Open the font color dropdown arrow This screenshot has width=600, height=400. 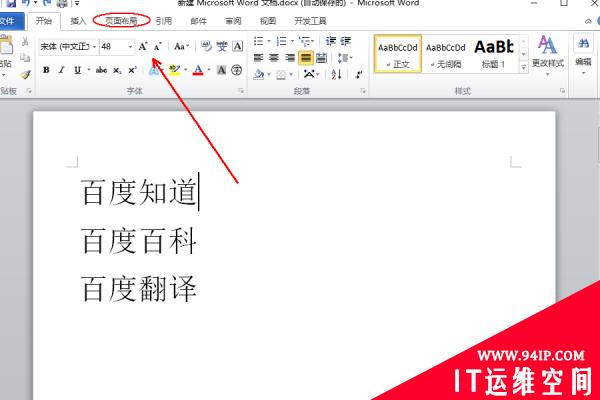209,70
